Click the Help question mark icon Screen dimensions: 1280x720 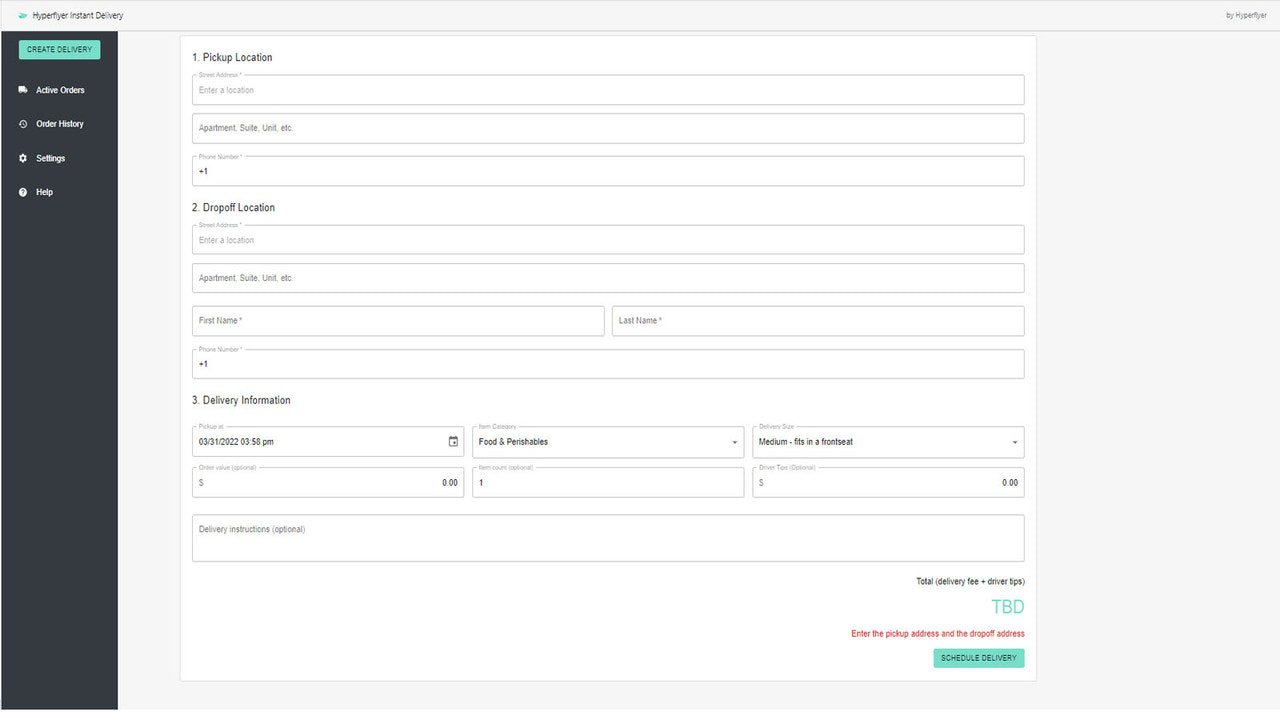pyautogui.click(x=22, y=191)
